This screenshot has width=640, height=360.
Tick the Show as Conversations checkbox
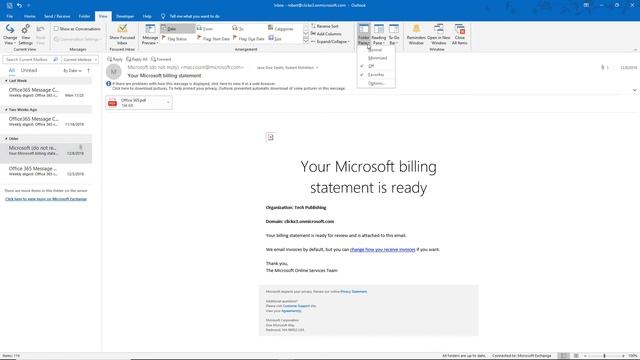click(x=56, y=29)
